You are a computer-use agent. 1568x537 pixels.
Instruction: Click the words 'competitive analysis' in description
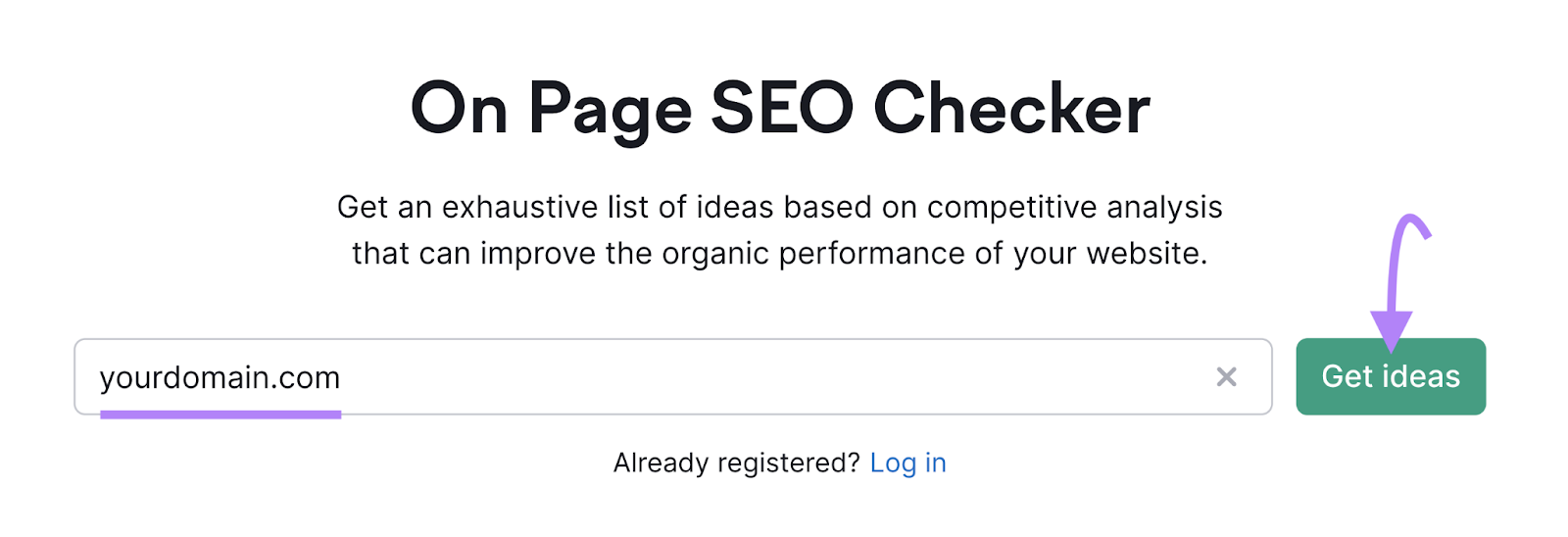point(1074,208)
